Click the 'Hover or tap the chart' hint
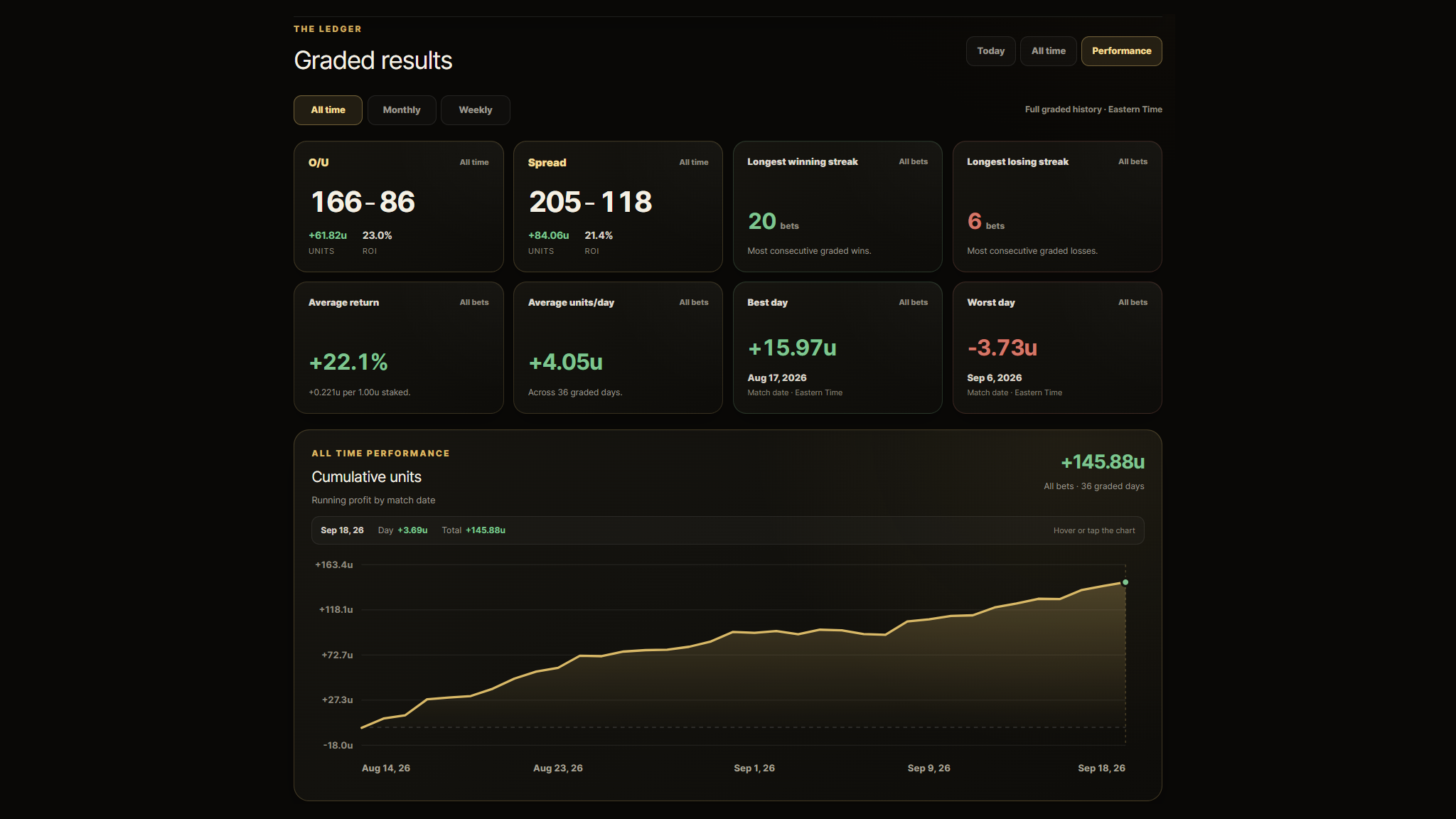The width and height of the screenshot is (1456, 819). click(x=1094, y=531)
